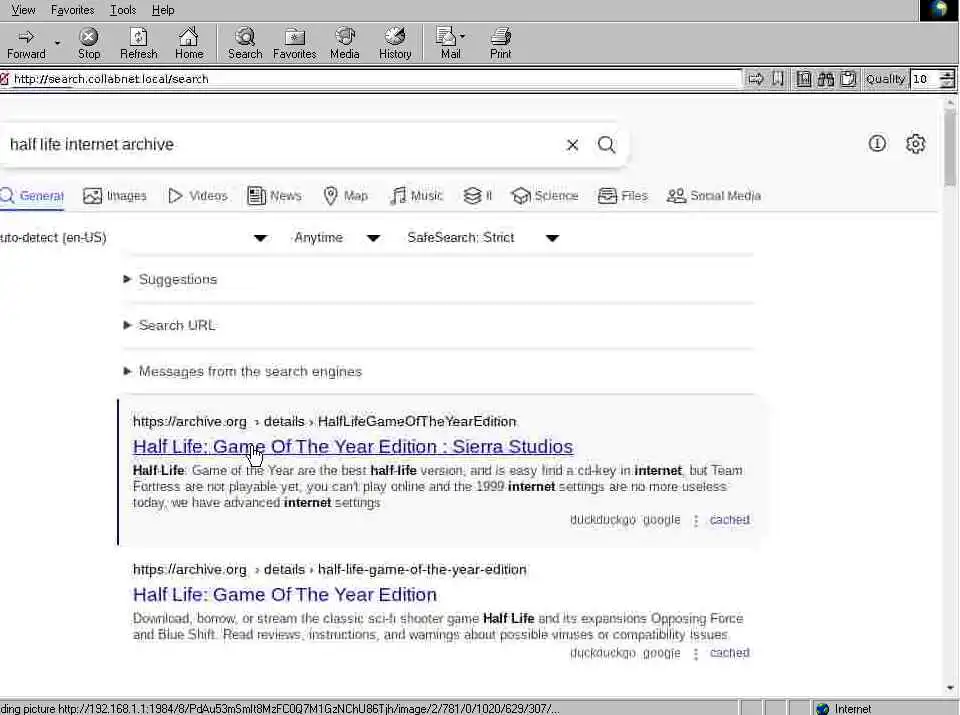Click URL text HalfLifeGameOfTheYearEdition in first result
This screenshot has width=960, height=715.
417,422
